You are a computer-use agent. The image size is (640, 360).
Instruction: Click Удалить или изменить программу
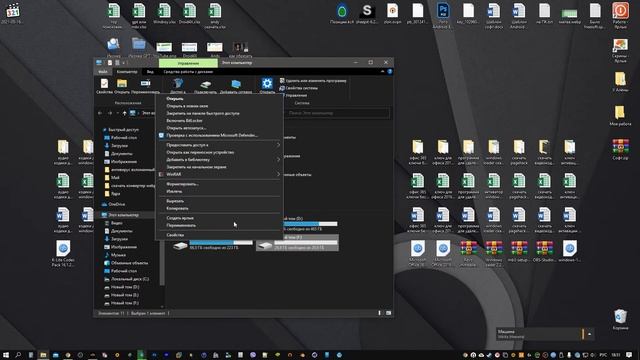[x=313, y=81]
